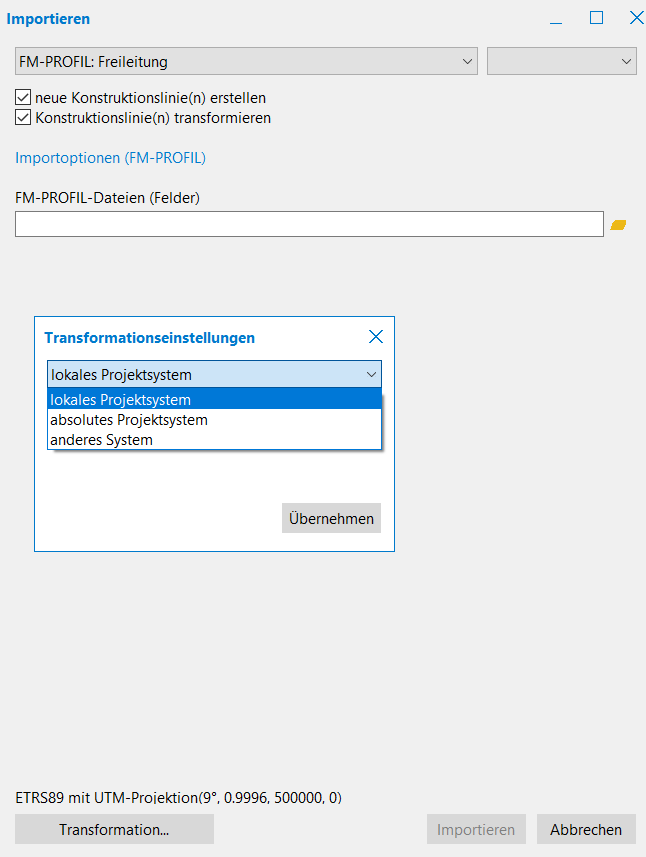The height and width of the screenshot is (857, 646).
Task: Pick 'anderes System' in the list
Action: coord(214,440)
